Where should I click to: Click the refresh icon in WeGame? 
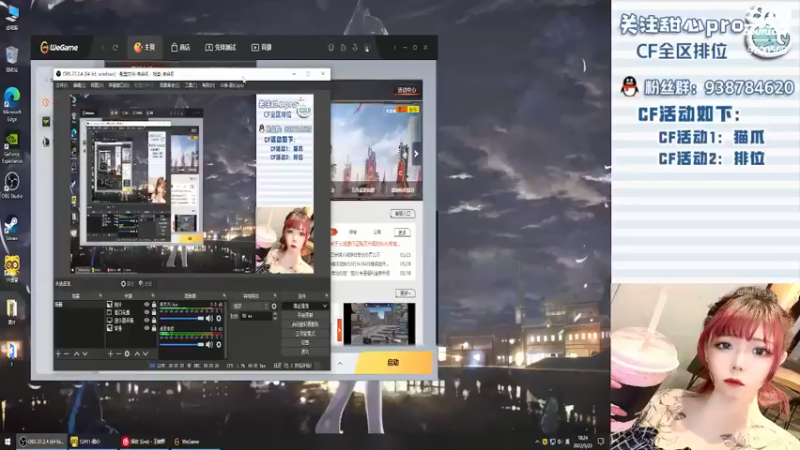115,47
